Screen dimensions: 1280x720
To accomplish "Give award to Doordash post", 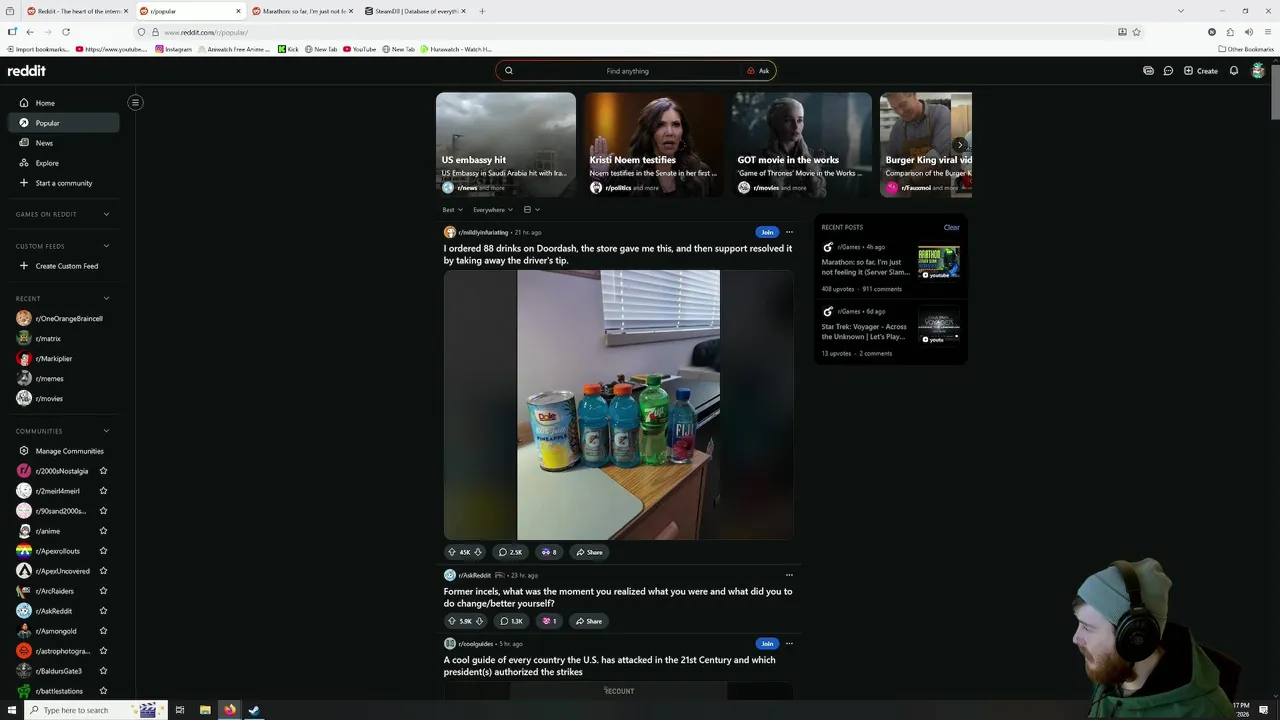I will point(548,552).
